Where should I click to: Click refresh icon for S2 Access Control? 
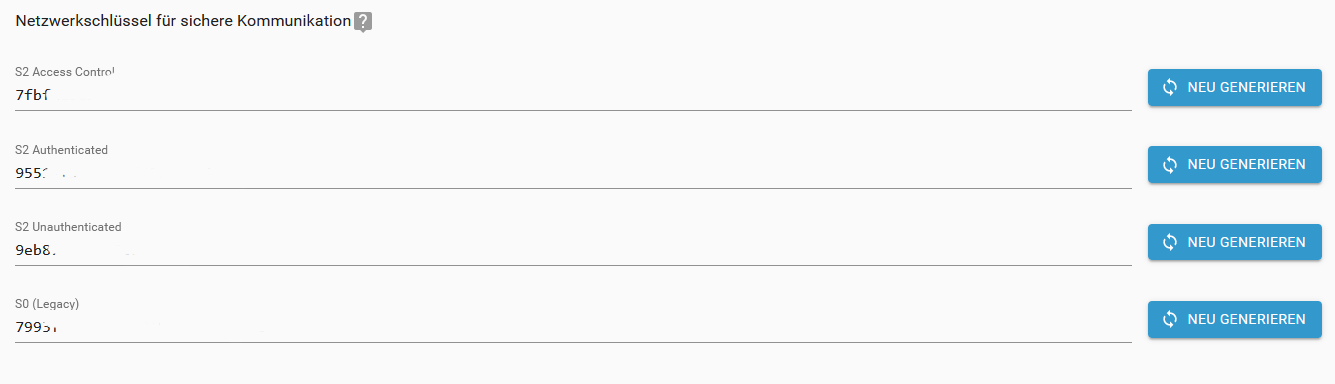pos(1170,87)
